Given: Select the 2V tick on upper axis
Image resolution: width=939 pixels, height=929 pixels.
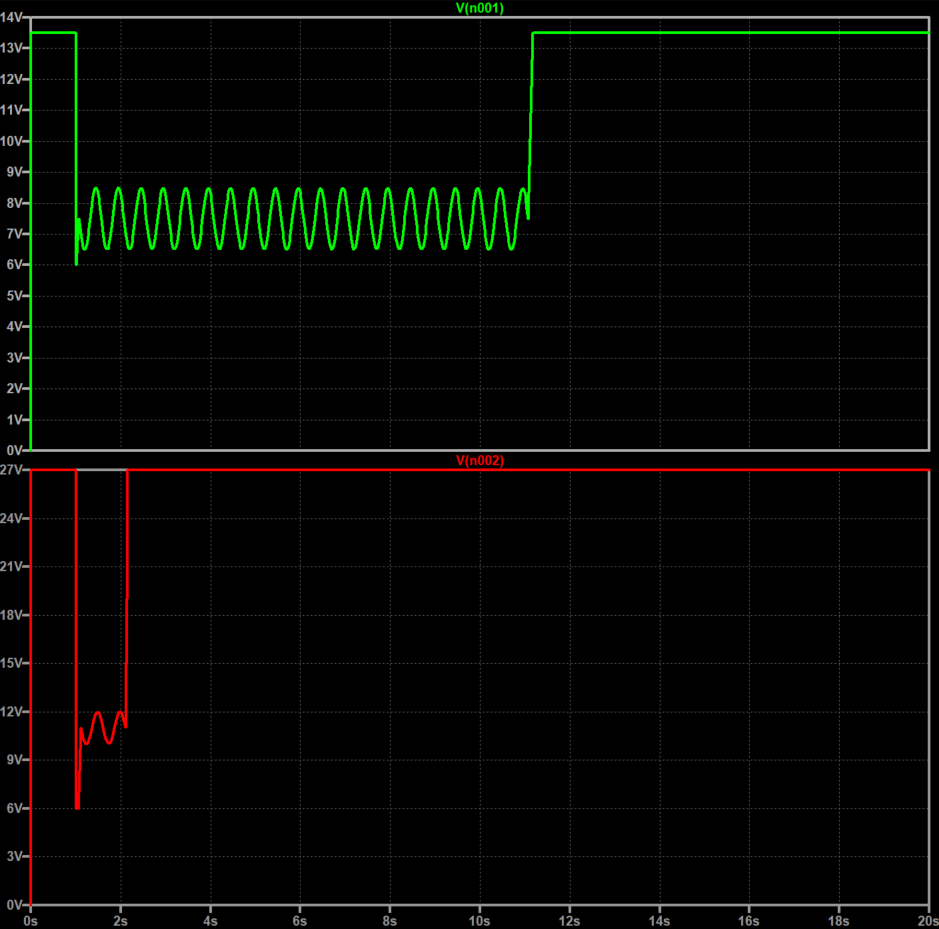Looking at the screenshot, I should pos(14,389).
